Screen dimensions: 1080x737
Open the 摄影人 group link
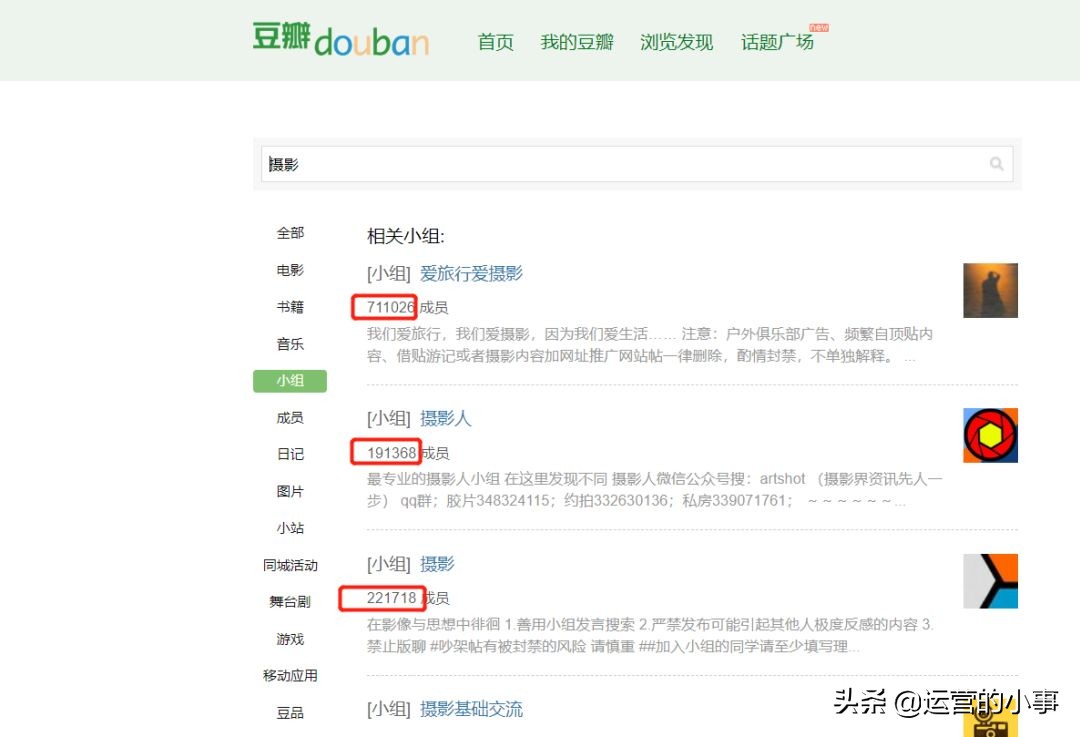[446, 418]
